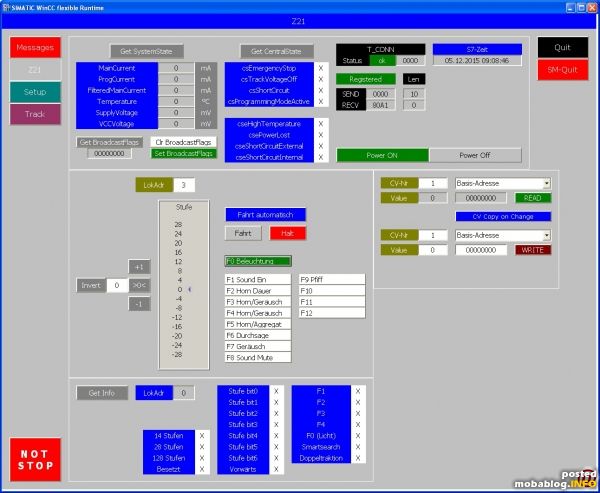Open the Messages screen
The height and width of the screenshot is (493, 600).
35,47
